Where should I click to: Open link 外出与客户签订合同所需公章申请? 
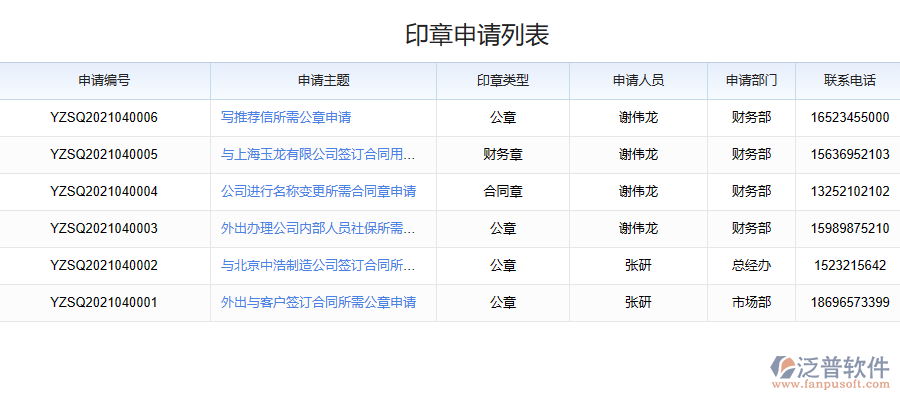(318, 302)
